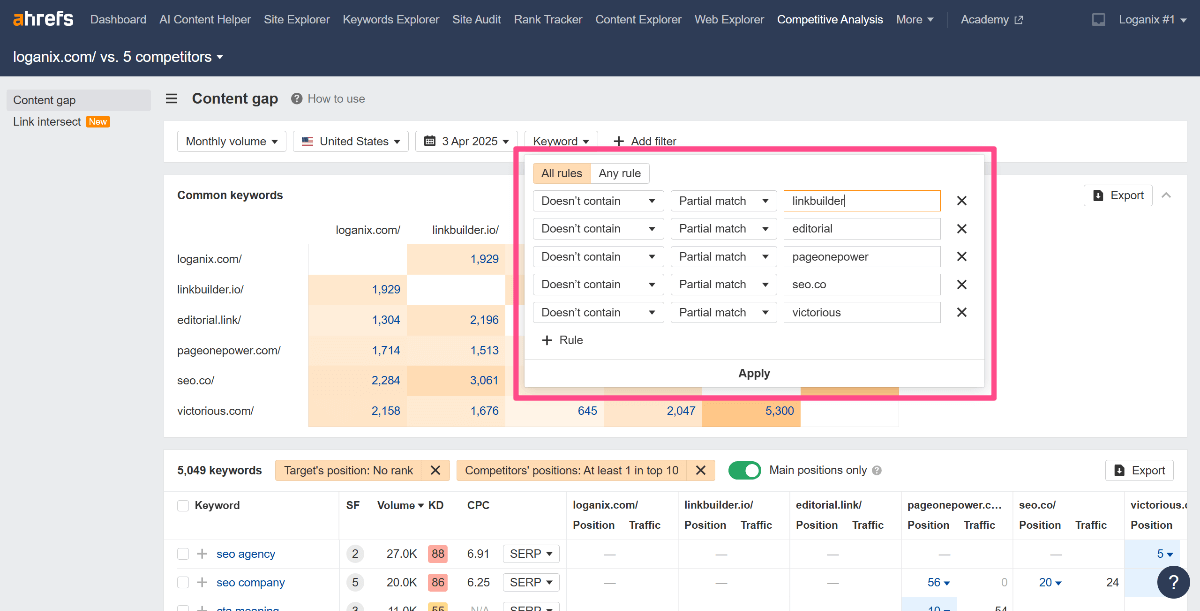Open Doesn't contain dropdown for victorious rule

click(x=598, y=313)
